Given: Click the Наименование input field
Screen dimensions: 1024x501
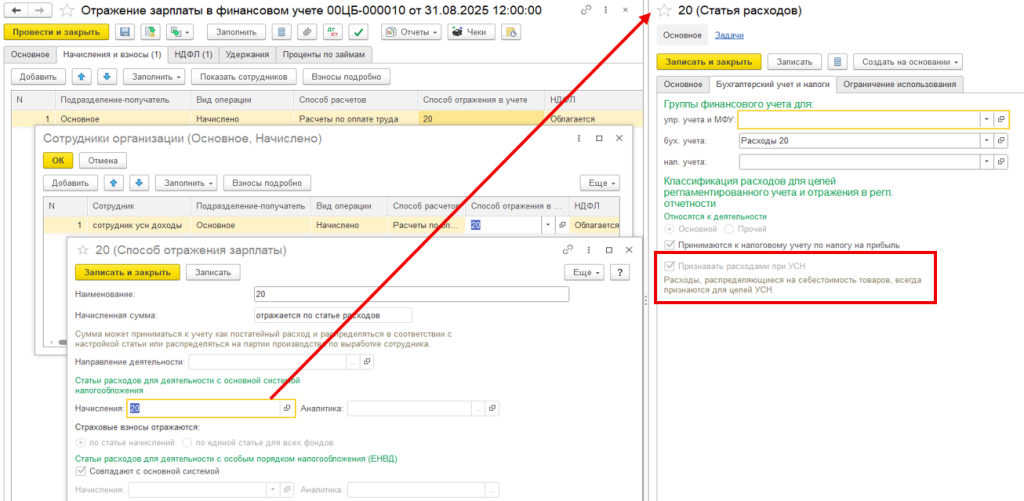Looking at the screenshot, I should click(411, 294).
